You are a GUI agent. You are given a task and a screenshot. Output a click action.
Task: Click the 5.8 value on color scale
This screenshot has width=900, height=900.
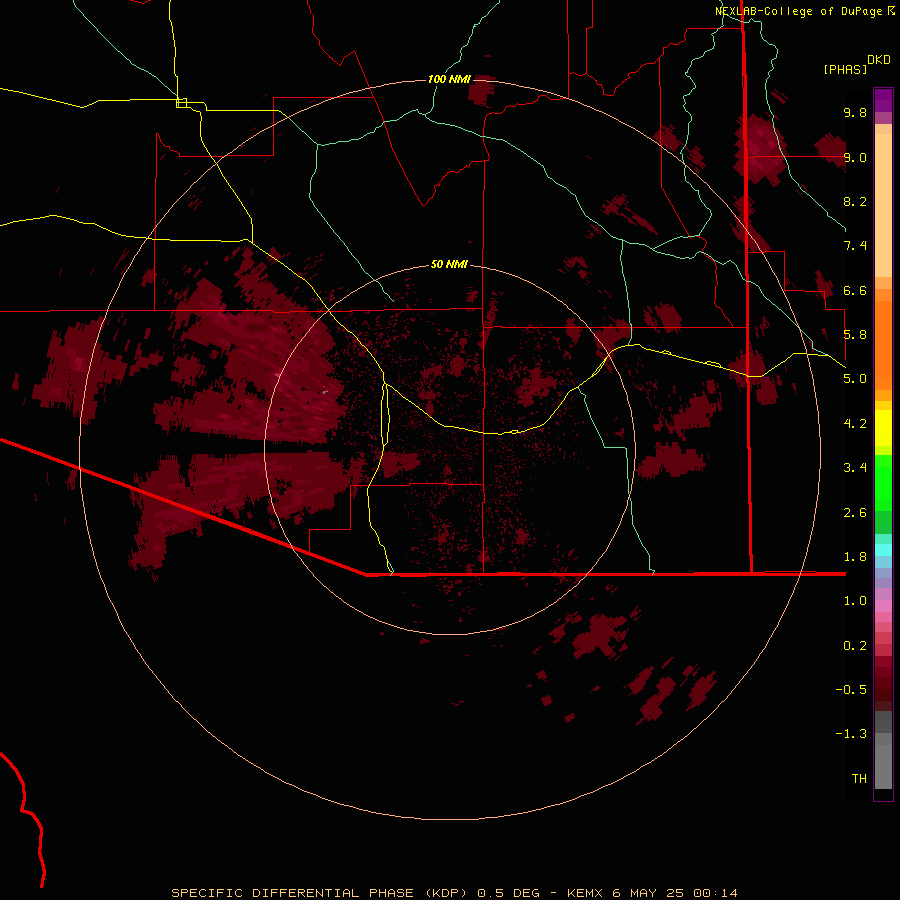(855, 335)
